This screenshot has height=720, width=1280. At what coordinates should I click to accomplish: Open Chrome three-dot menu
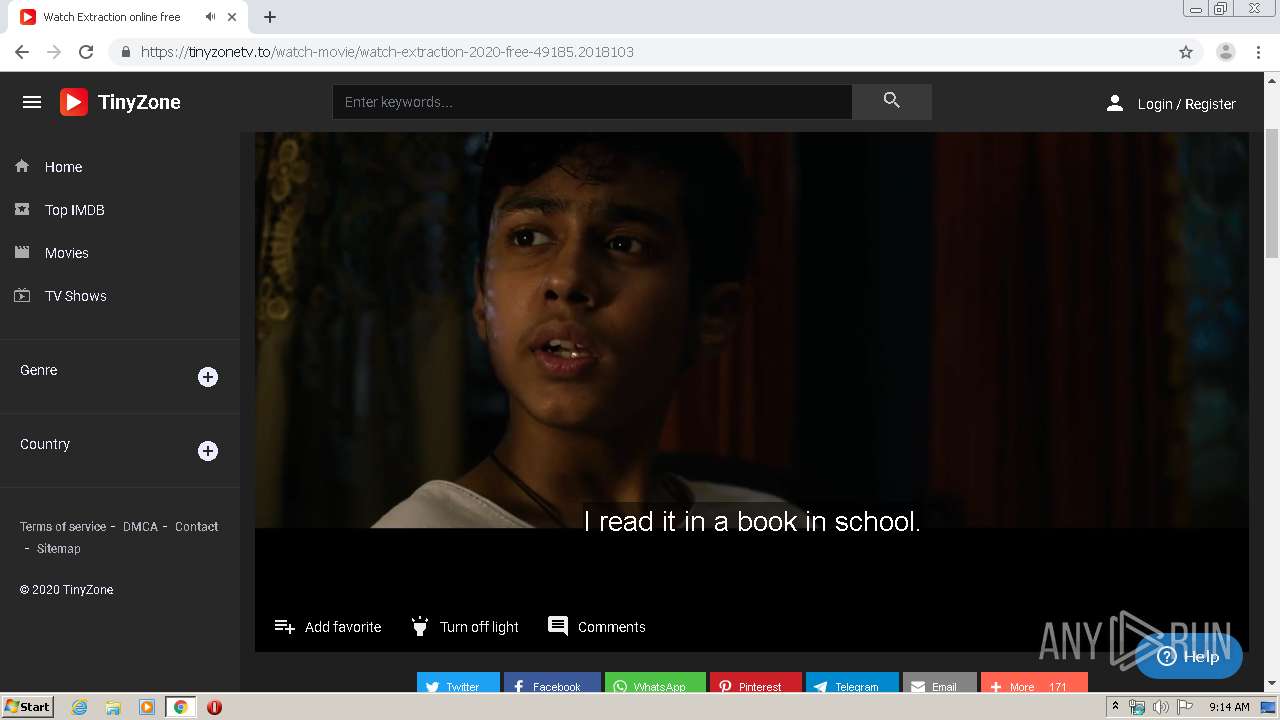(1259, 52)
